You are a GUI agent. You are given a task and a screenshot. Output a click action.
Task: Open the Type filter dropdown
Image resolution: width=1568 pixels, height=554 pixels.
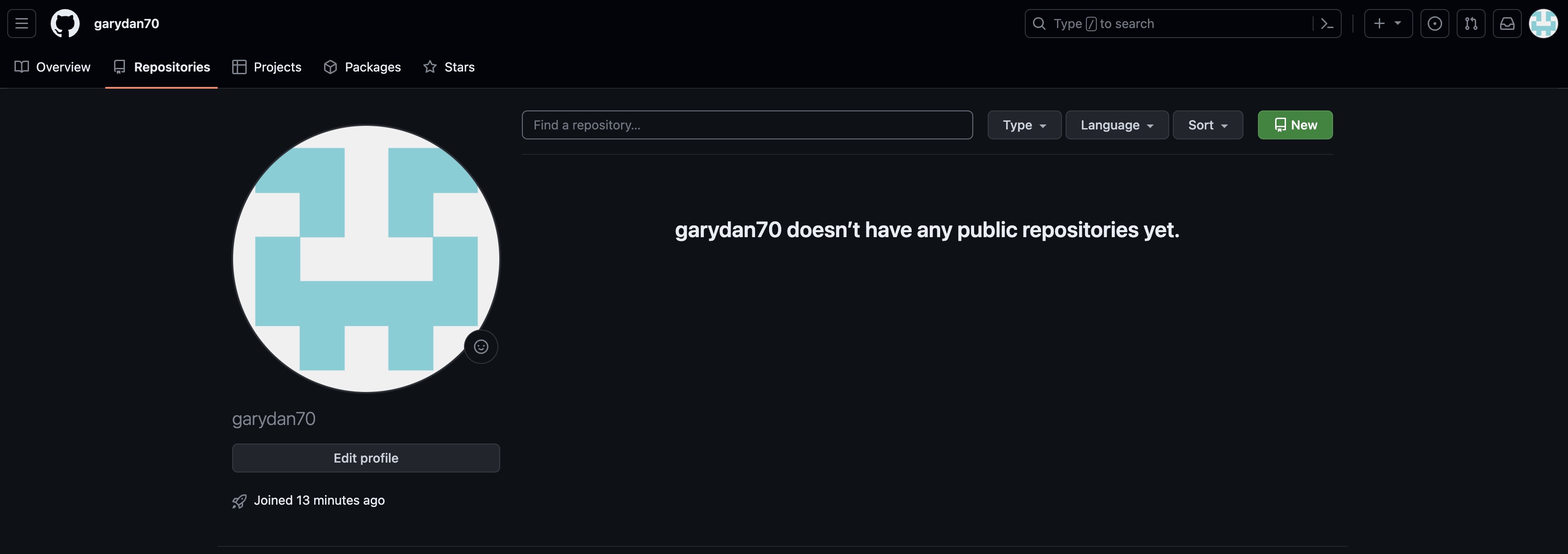(1024, 125)
